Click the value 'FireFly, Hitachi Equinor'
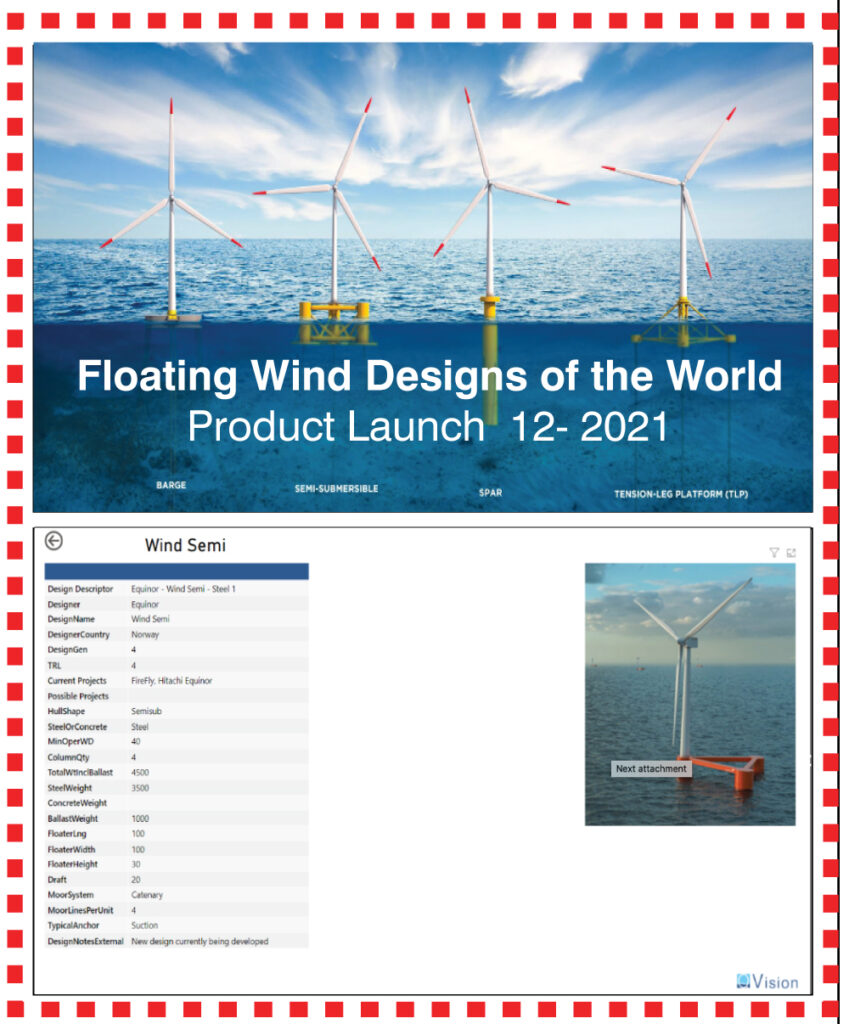 tap(172, 680)
